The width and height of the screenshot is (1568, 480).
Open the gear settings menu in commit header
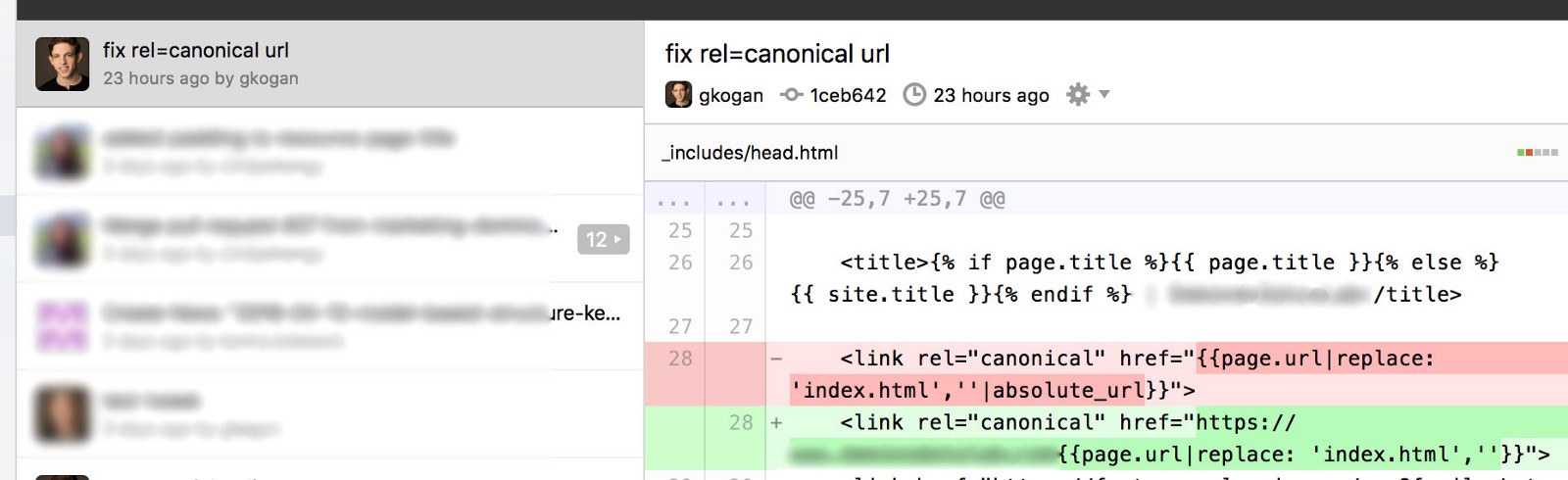tap(1078, 95)
